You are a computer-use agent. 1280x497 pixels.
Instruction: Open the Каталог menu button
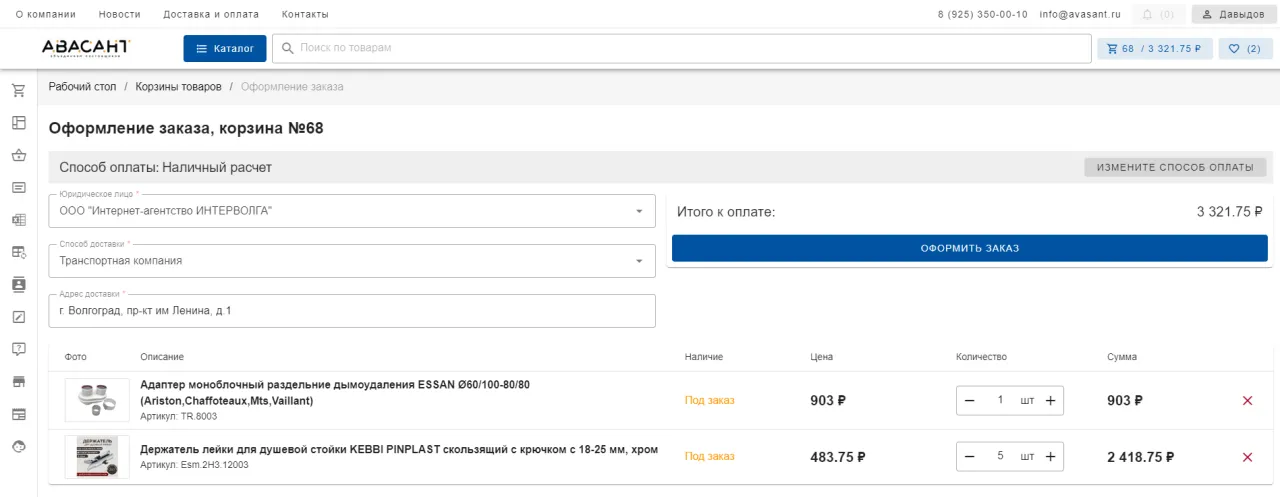point(225,48)
